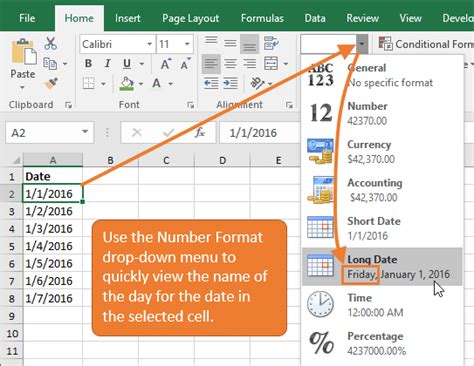Click the Conditional Formatting icon

(386, 44)
